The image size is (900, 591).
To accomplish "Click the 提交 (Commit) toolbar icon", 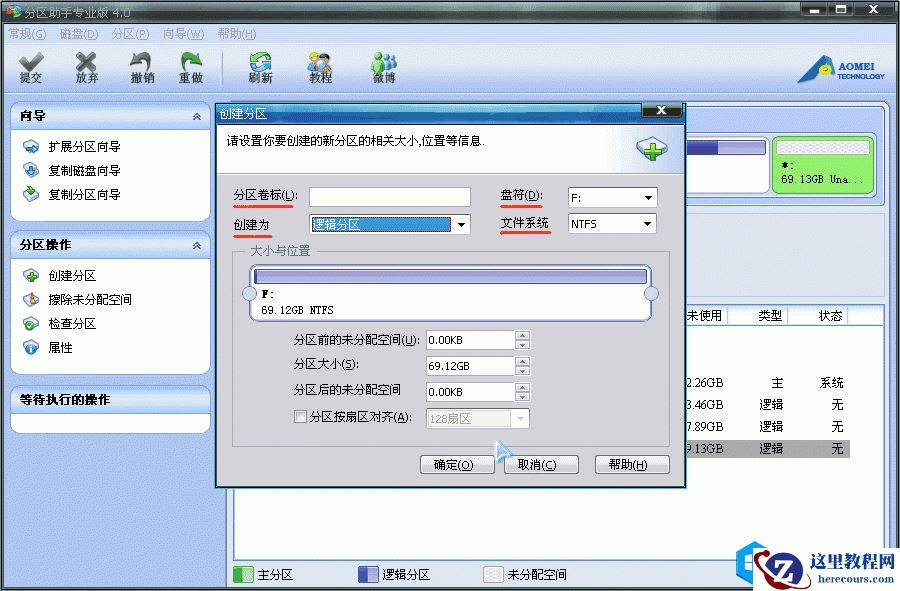I will tap(31, 67).
